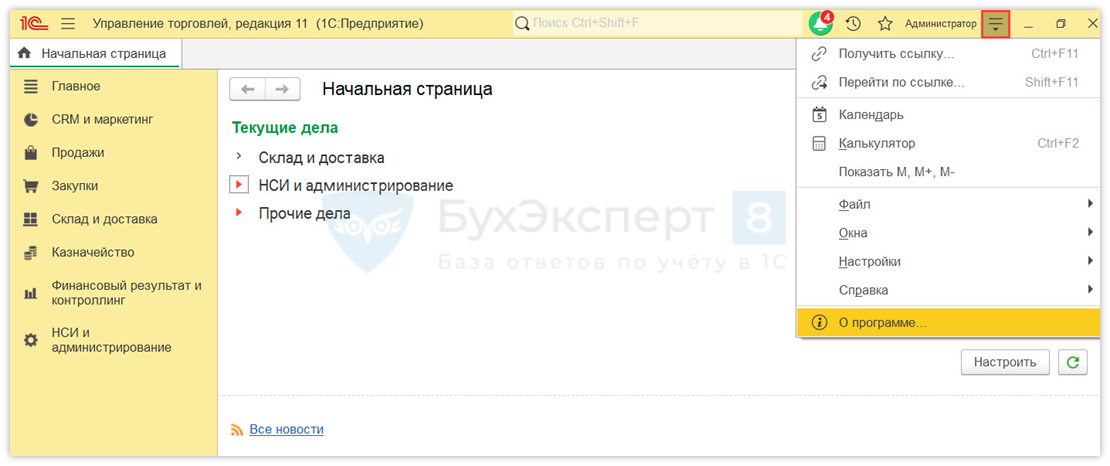Open the Казначейство section
1110x466 pixels.
(x=93, y=253)
